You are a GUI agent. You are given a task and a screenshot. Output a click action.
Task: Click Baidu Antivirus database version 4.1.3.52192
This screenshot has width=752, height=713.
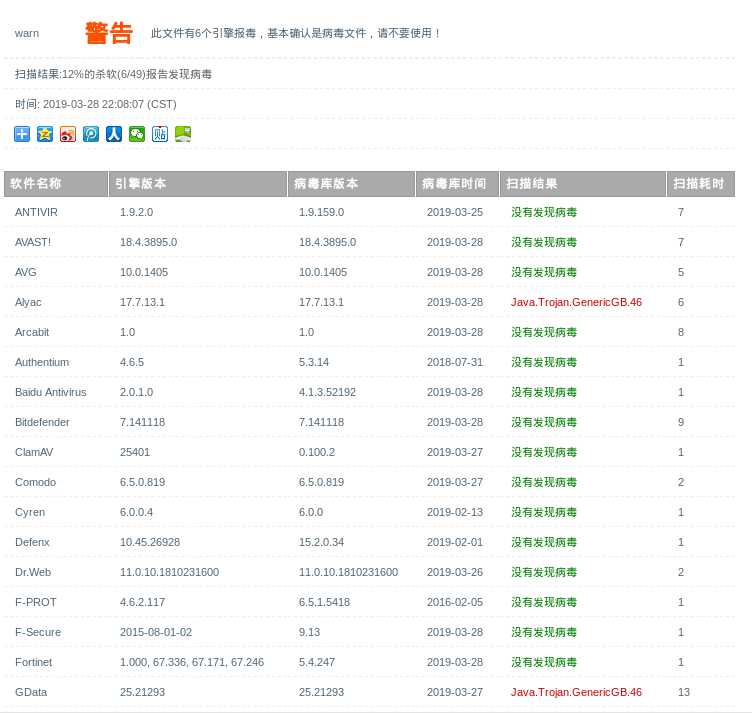click(x=328, y=392)
